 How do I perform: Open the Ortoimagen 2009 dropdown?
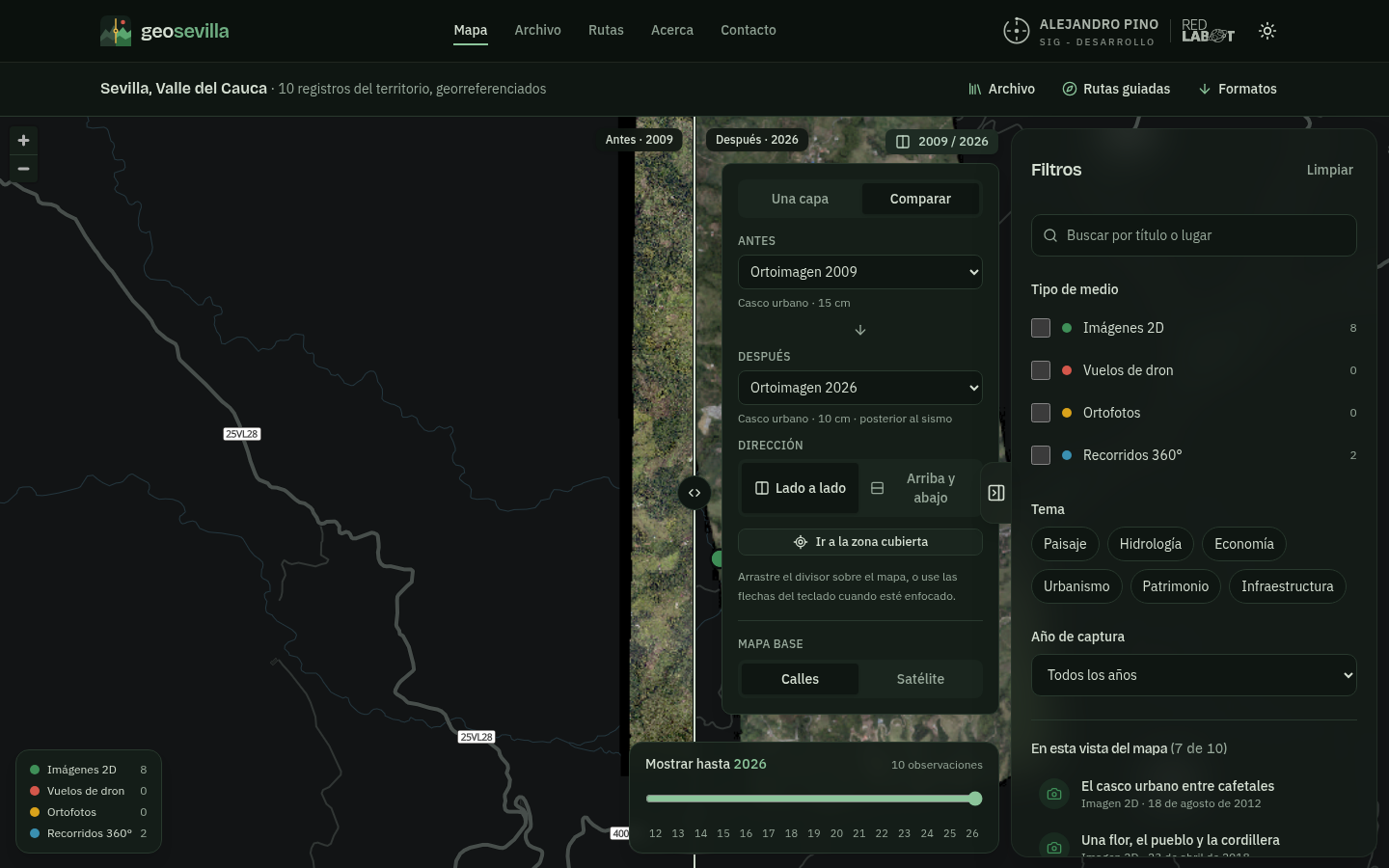coord(860,272)
